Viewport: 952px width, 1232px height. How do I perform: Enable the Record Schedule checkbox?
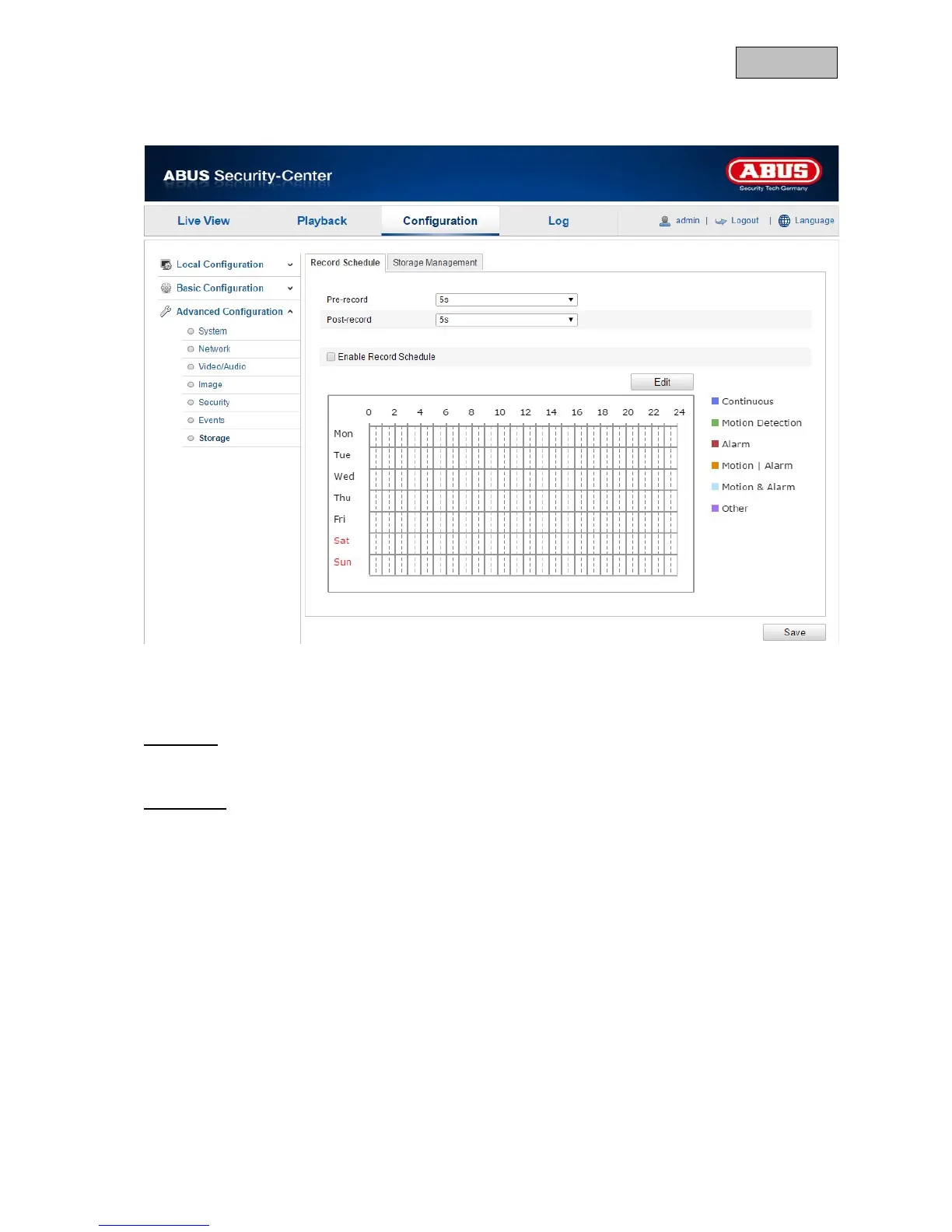tap(331, 357)
